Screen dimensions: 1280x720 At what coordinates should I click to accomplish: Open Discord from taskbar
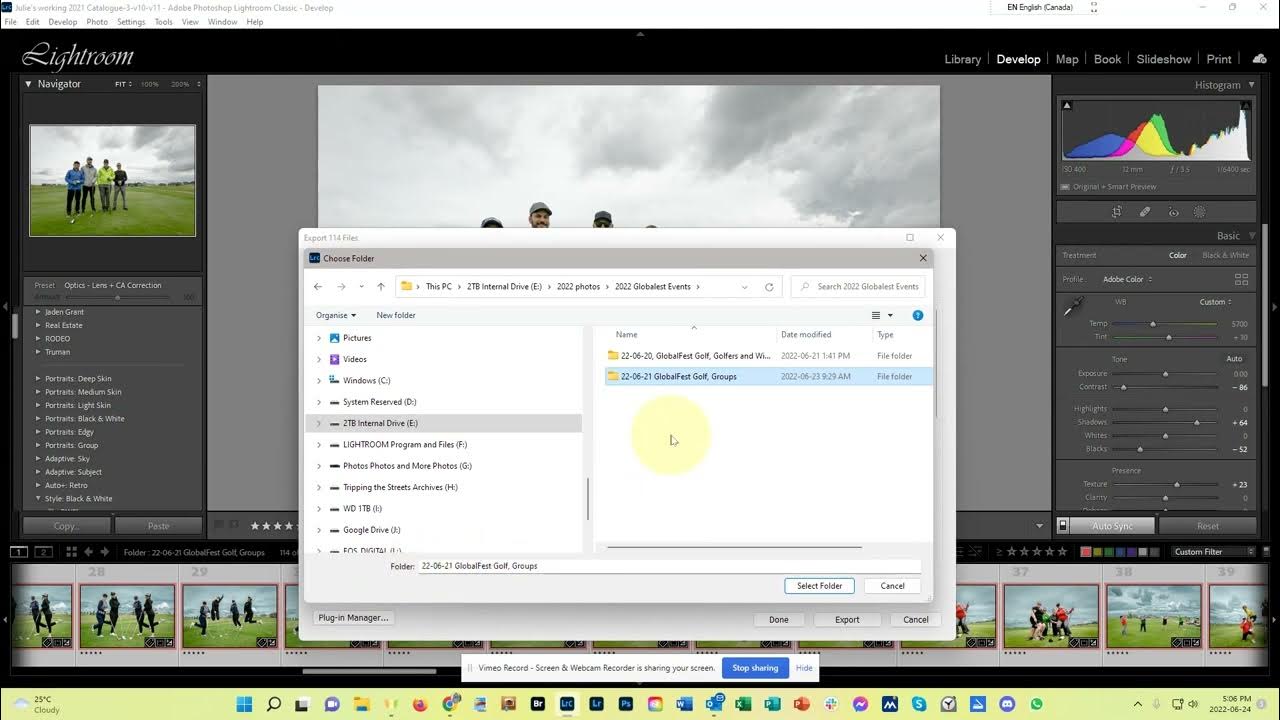pyautogui.click(x=1007, y=704)
